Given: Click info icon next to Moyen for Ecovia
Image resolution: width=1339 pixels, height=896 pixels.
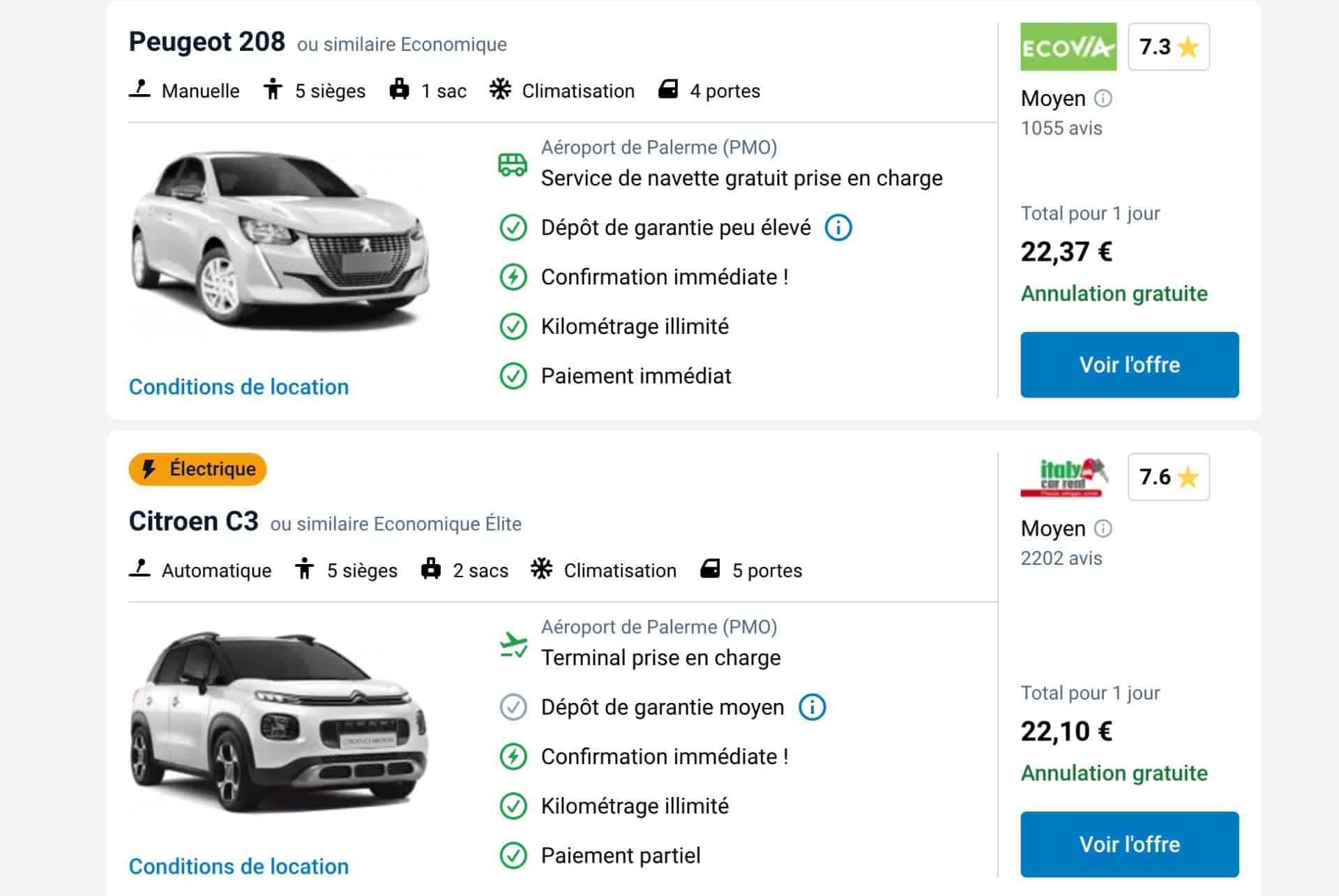Looking at the screenshot, I should pos(1103,98).
